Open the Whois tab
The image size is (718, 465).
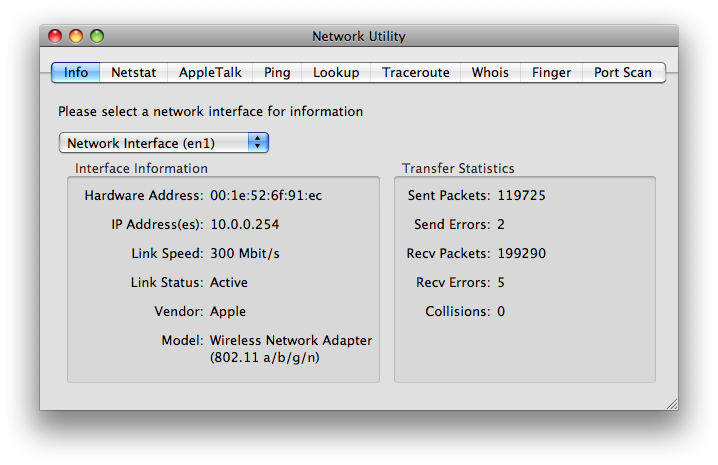click(x=490, y=72)
